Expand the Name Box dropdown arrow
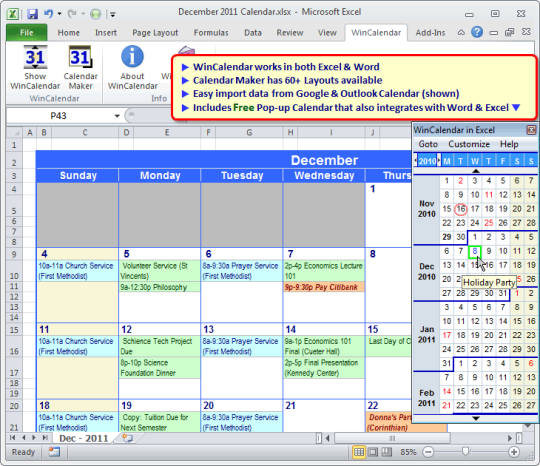 coord(117,116)
